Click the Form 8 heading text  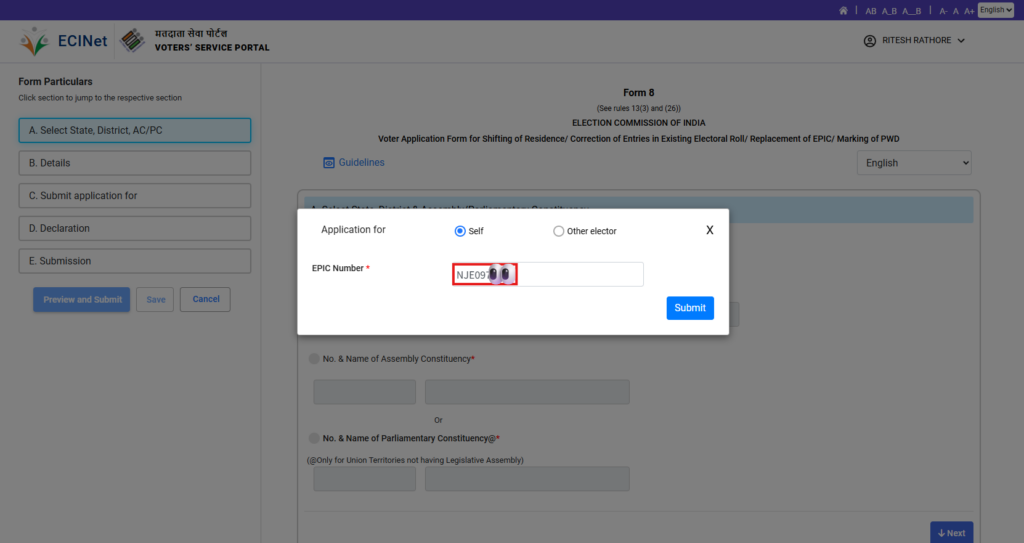point(639,93)
